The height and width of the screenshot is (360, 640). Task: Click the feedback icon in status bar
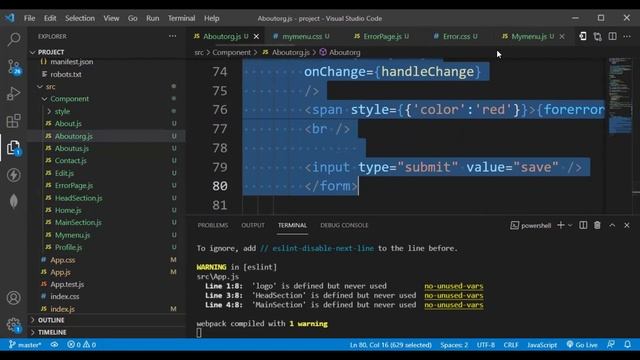coord(611,345)
